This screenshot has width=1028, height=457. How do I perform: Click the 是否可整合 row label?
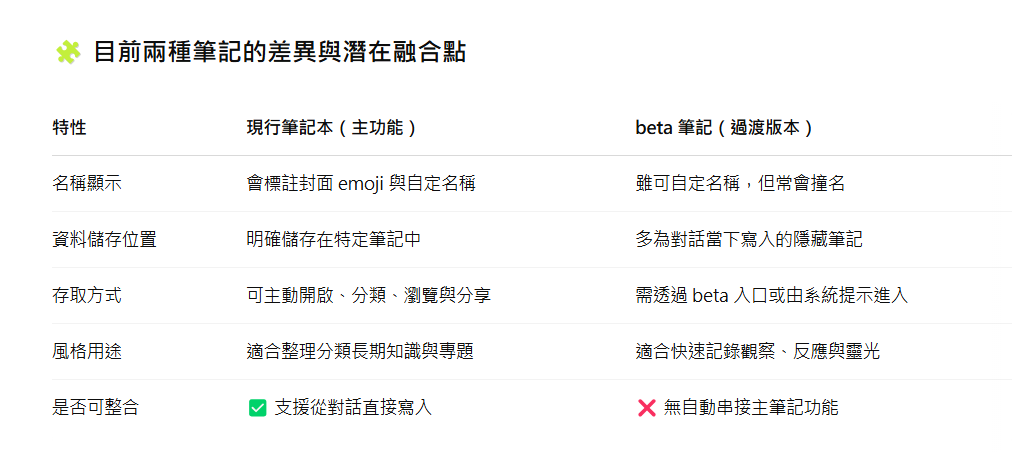96,408
